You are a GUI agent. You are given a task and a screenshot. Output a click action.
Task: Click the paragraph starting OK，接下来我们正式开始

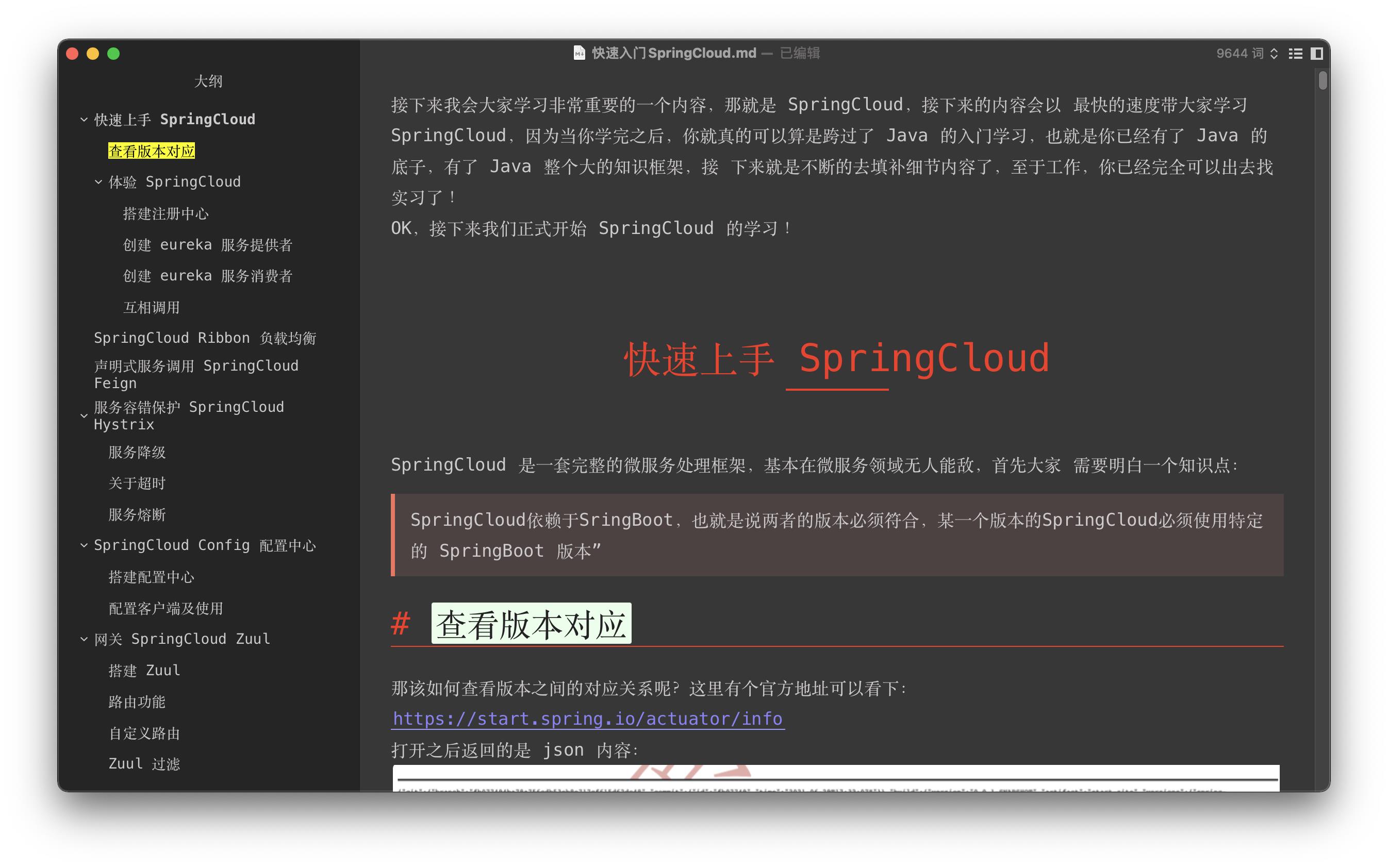point(591,228)
